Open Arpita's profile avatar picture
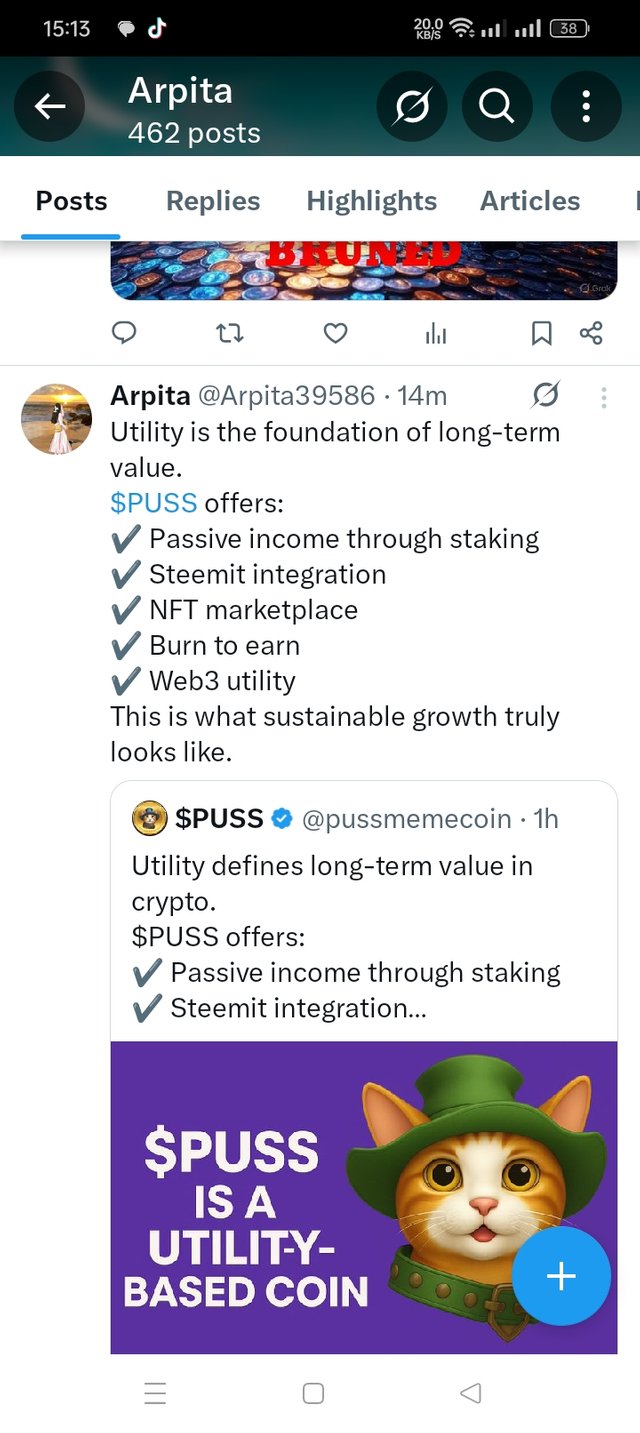The height and width of the screenshot is (1433, 640). [57, 418]
